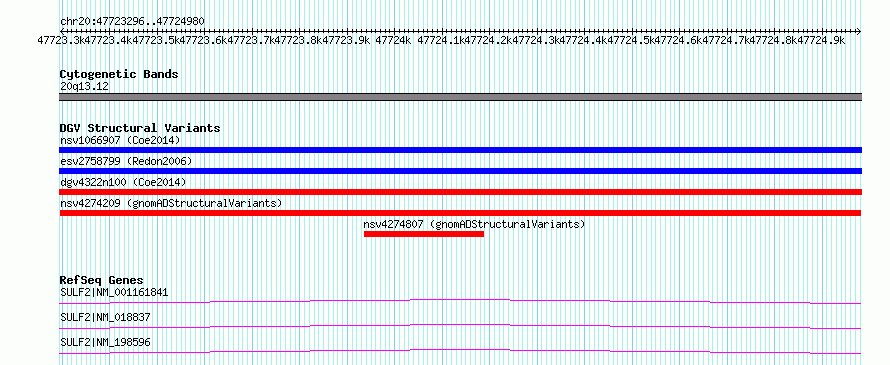The image size is (890, 365).
Task: Click the magenta gene line for NM_001161841
Action: click(x=460, y=301)
